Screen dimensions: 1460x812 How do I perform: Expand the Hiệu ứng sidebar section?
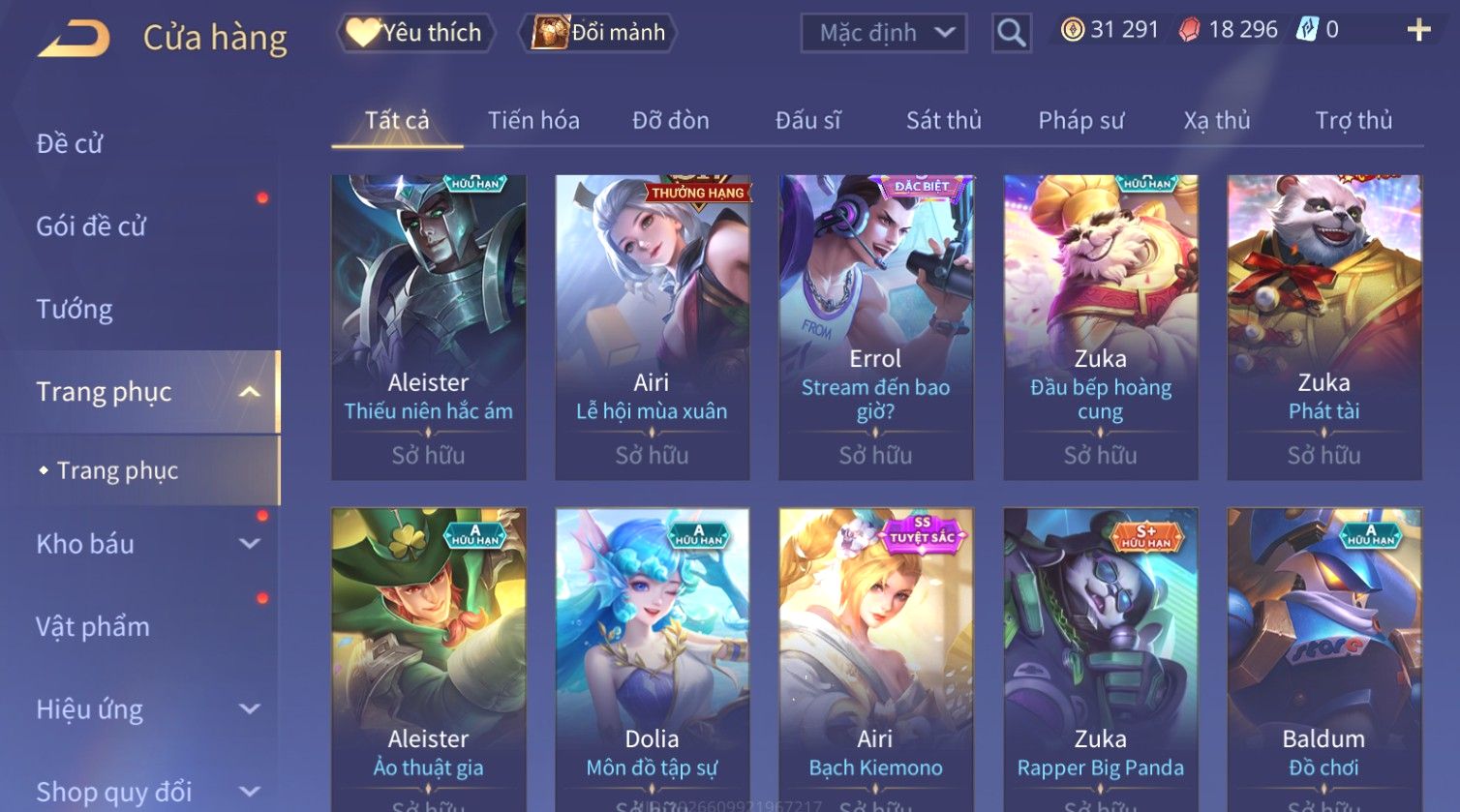(x=250, y=709)
